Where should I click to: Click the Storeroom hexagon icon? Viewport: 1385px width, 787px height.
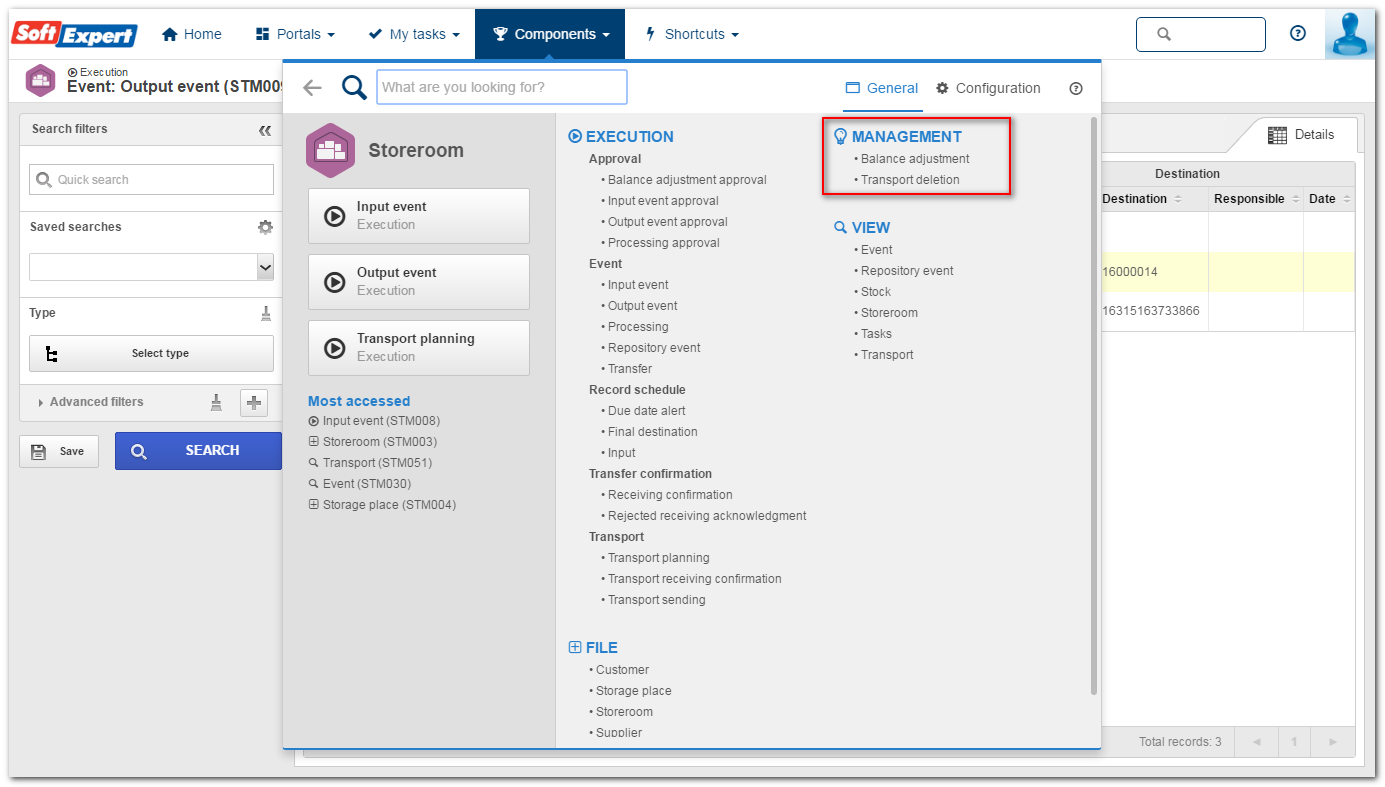click(330, 150)
